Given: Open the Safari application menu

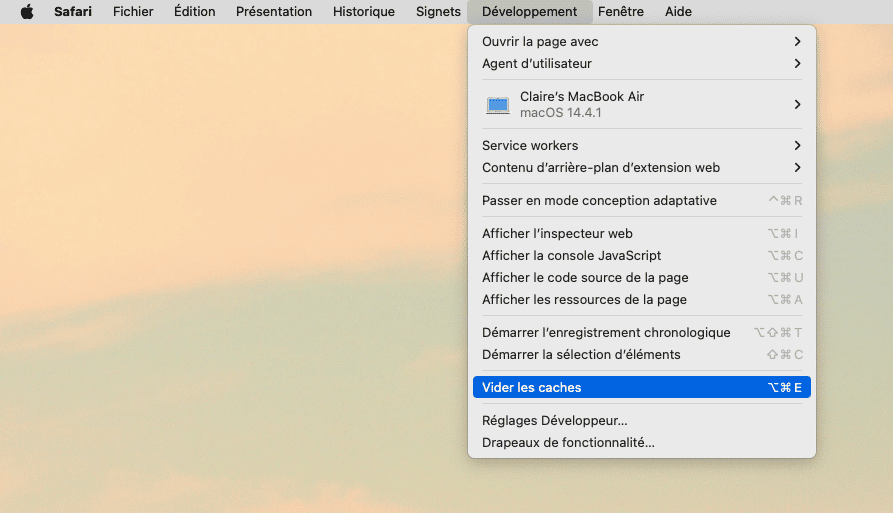Looking at the screenshot, I should pyautogui.click(x=73, y=11).
